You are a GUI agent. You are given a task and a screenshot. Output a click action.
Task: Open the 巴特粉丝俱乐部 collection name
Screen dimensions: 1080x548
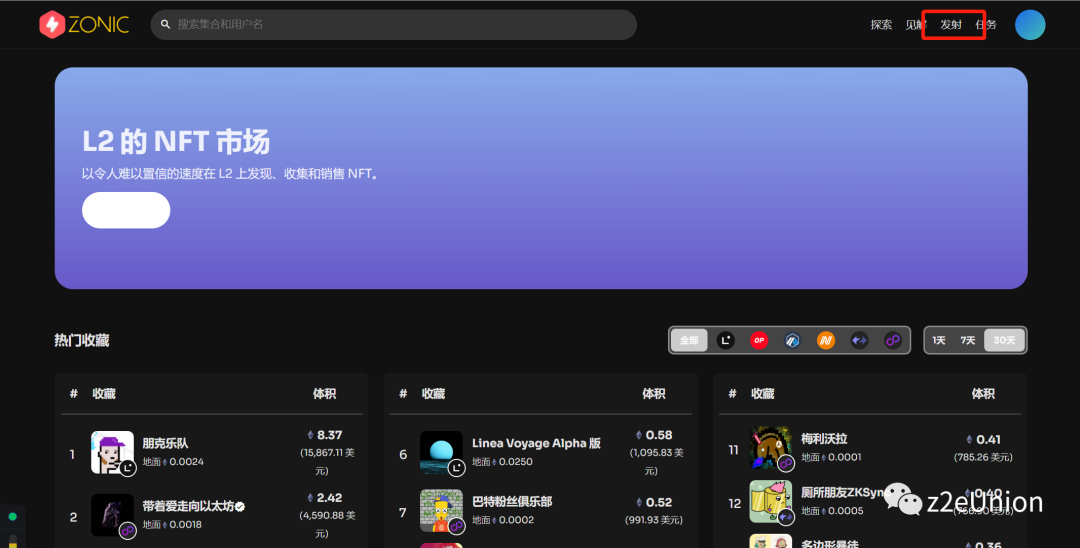512,502
